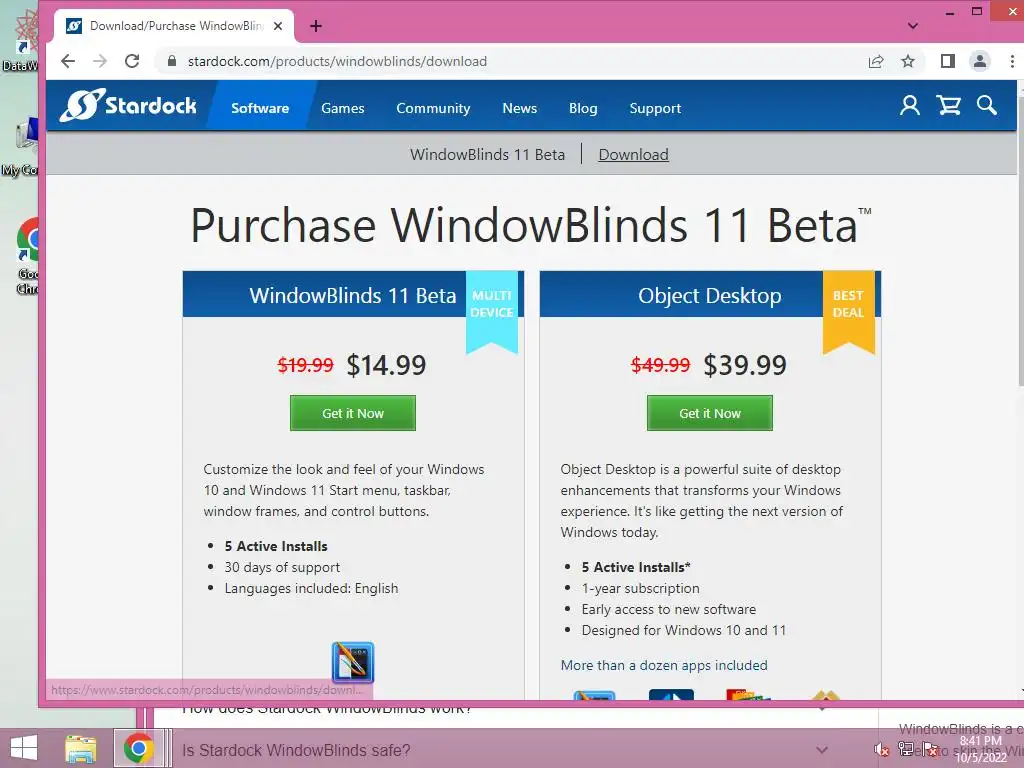Reload the page
Viewport: 1024px width, 768px height.
132,61
